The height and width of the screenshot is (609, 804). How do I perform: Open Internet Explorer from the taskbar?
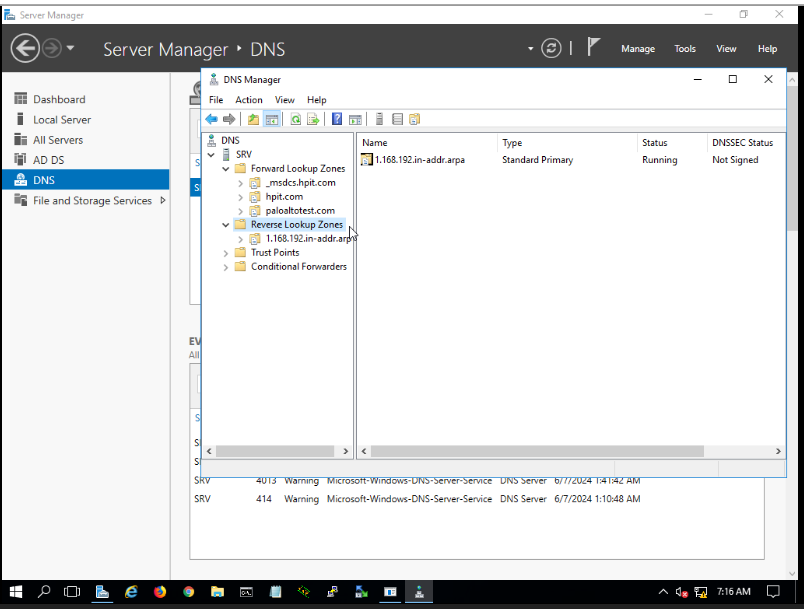coord(131,592)
